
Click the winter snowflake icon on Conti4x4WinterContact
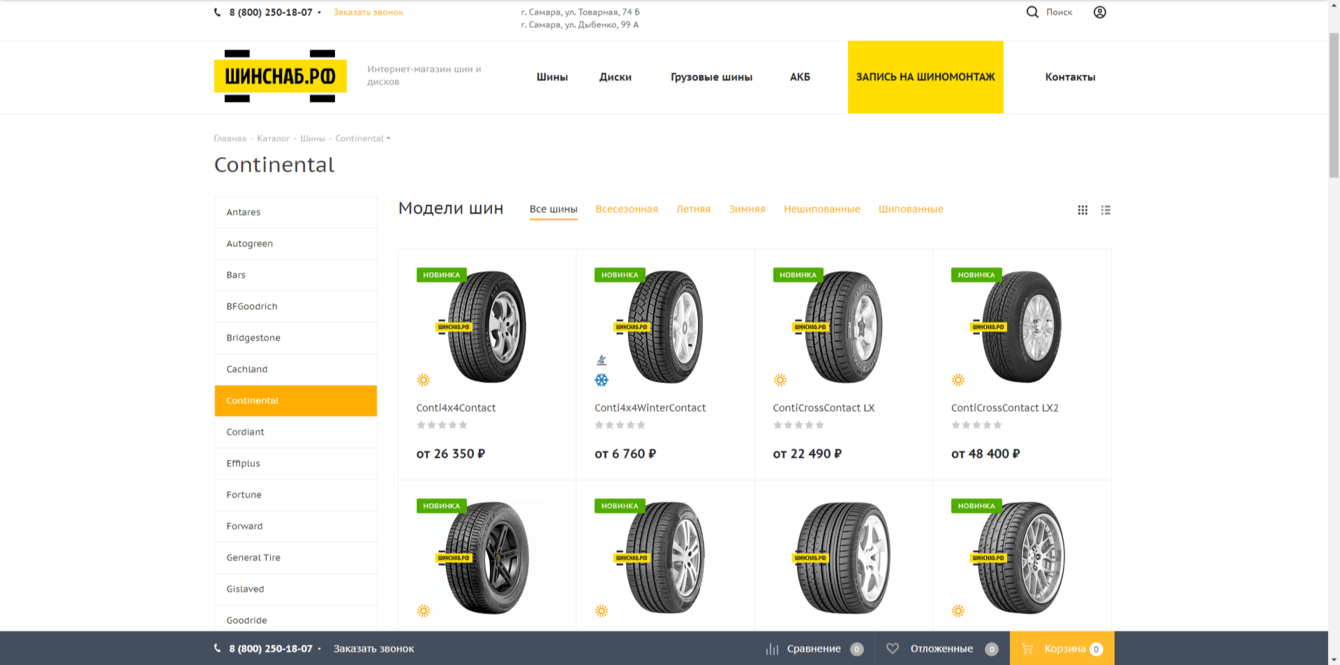(x=602, y=380)
